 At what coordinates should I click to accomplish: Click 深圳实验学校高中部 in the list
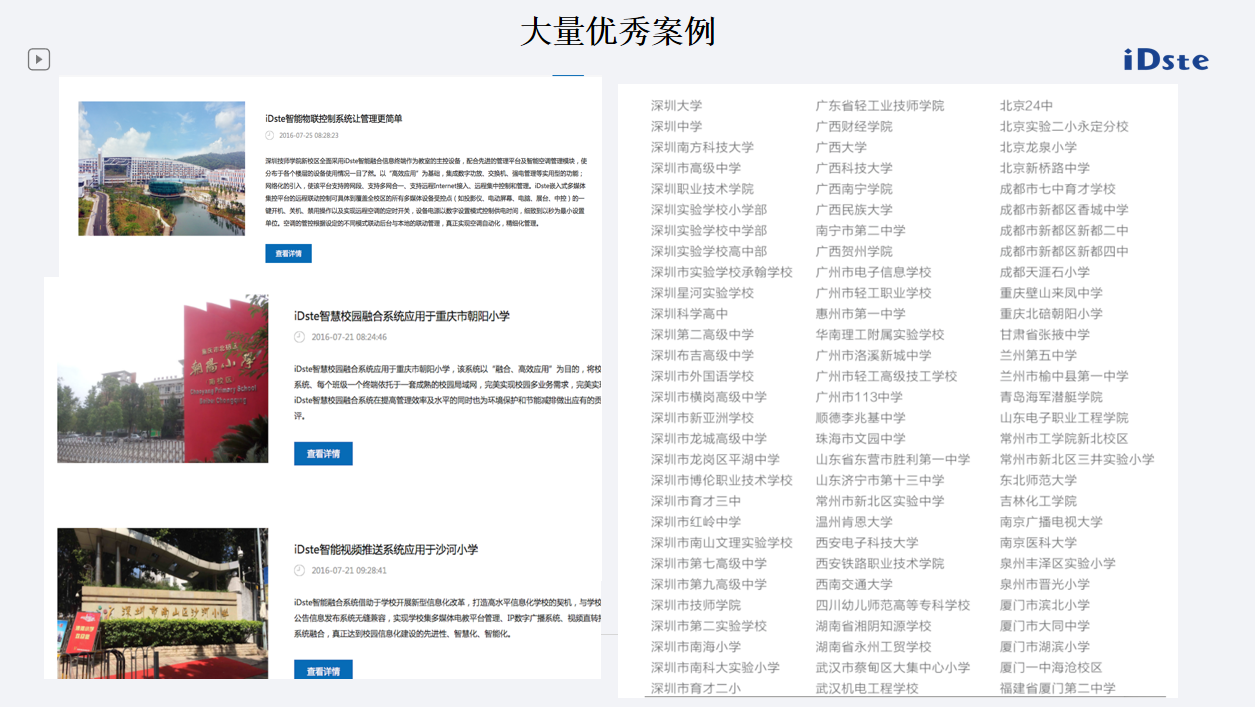[709, 252]
